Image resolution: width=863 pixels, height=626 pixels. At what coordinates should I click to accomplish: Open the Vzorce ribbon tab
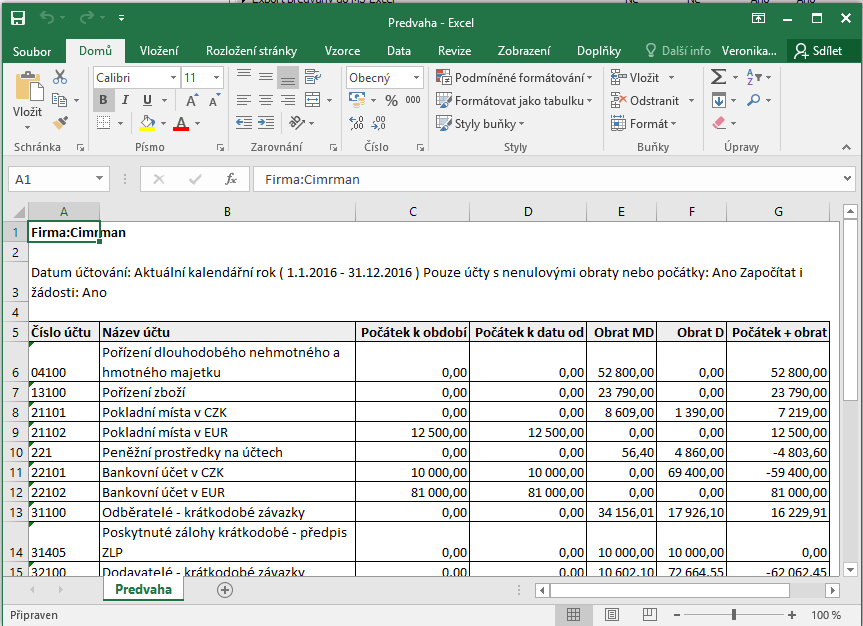click(342, 51)
